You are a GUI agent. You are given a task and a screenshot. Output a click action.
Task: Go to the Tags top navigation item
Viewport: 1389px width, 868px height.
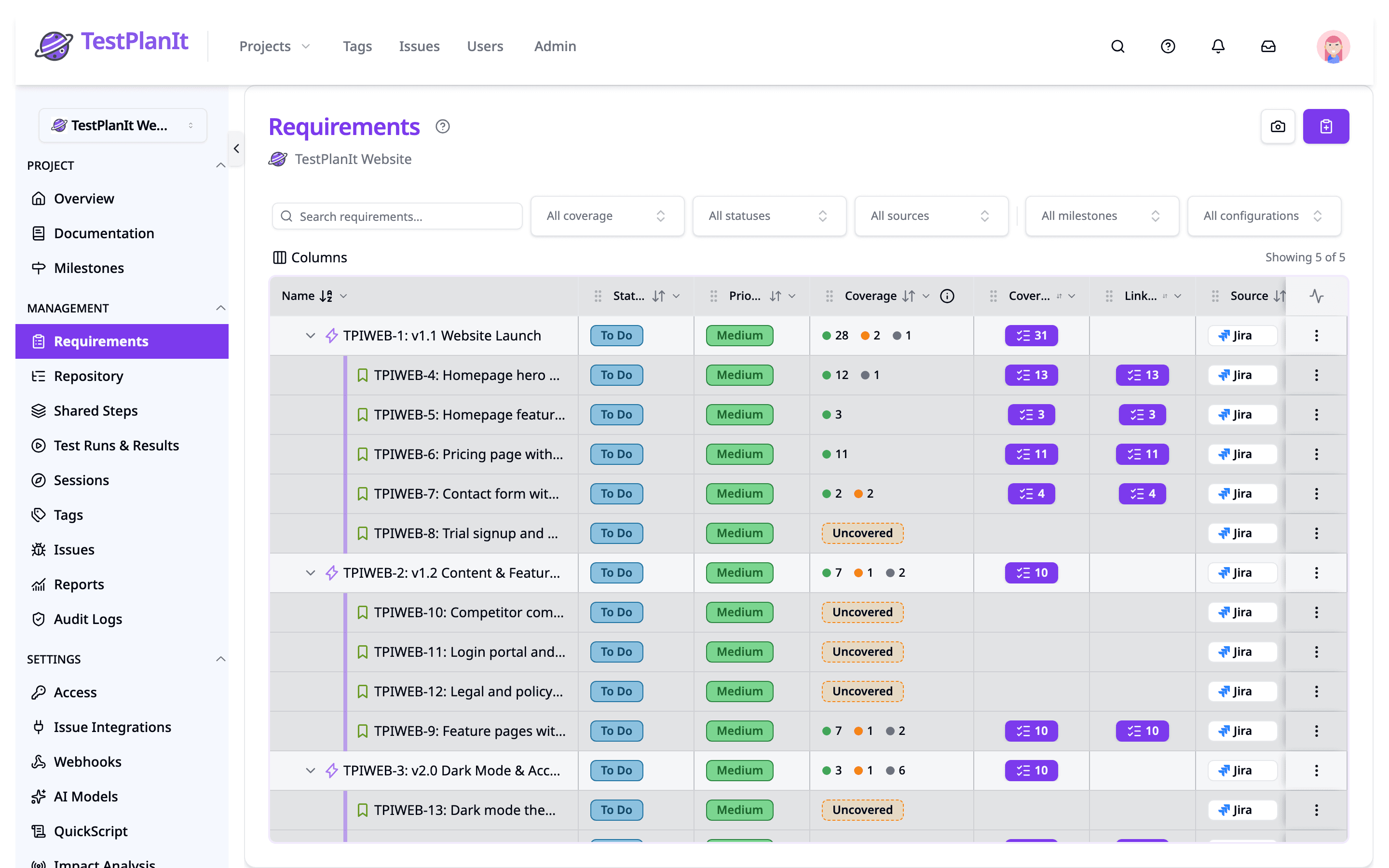click(357, 46)
